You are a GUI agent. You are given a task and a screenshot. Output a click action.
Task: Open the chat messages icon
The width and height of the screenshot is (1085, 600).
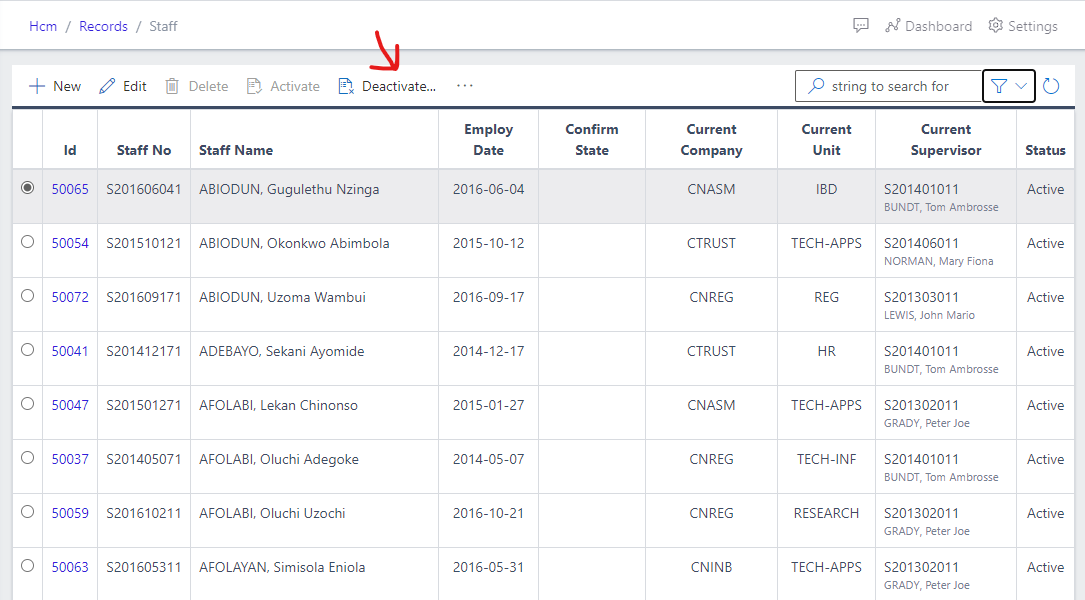tap(860, 26)
